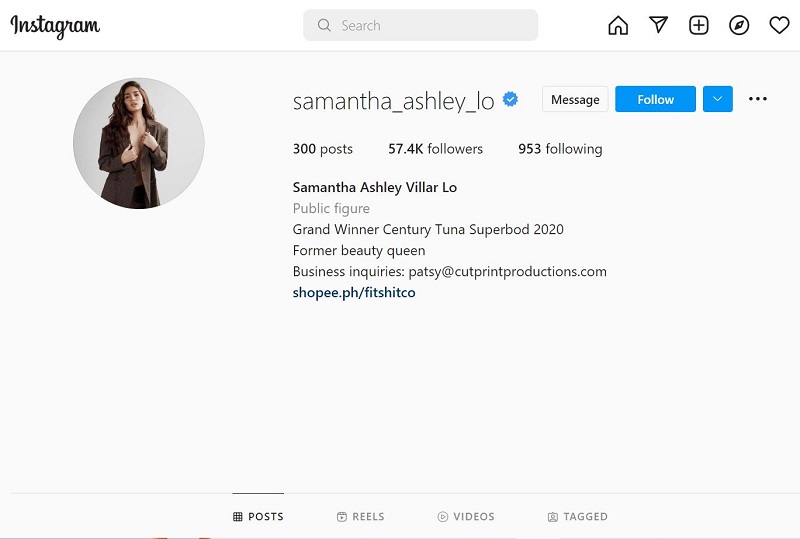The height and width of the screenshot is (539, 800).
Task: Click the Former beauty queen line
Action: coord(359,251)
